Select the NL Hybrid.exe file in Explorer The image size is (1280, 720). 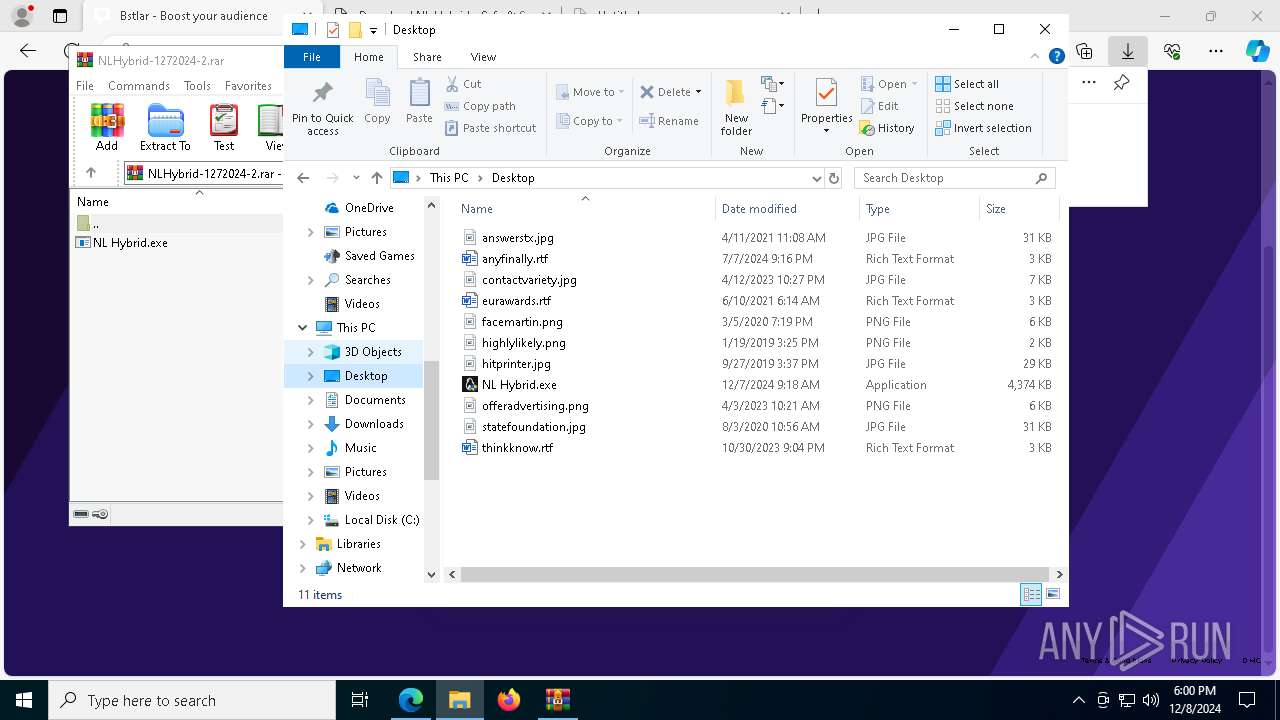[x=519, y=385]
